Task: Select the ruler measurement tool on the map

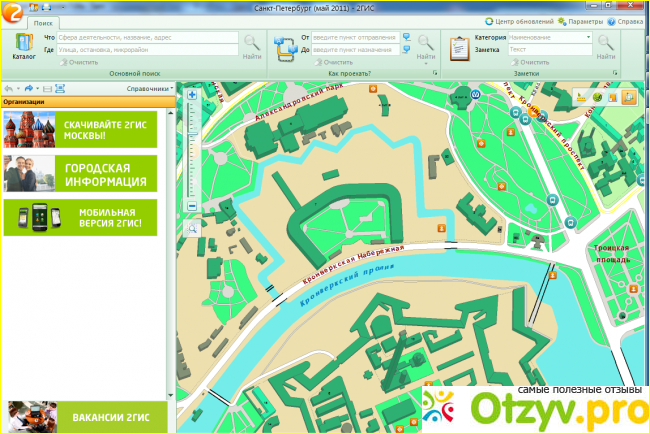Action: [580, 97]
